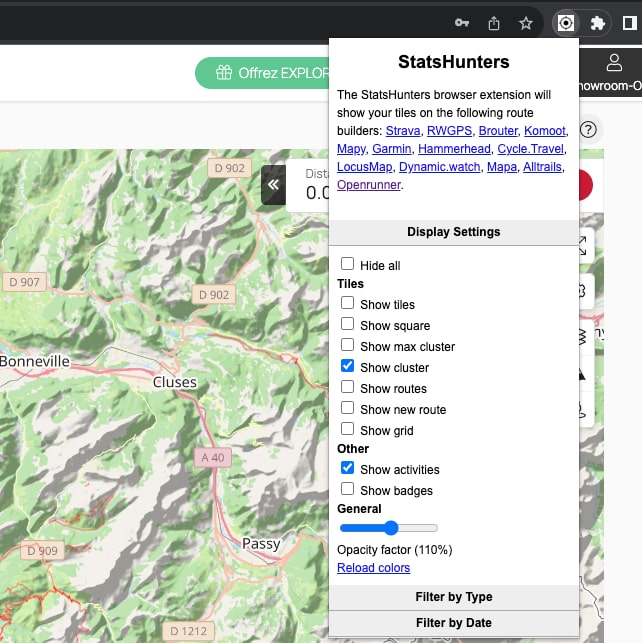
Task: Click the Passy town label on map
Action: (261, 544)
